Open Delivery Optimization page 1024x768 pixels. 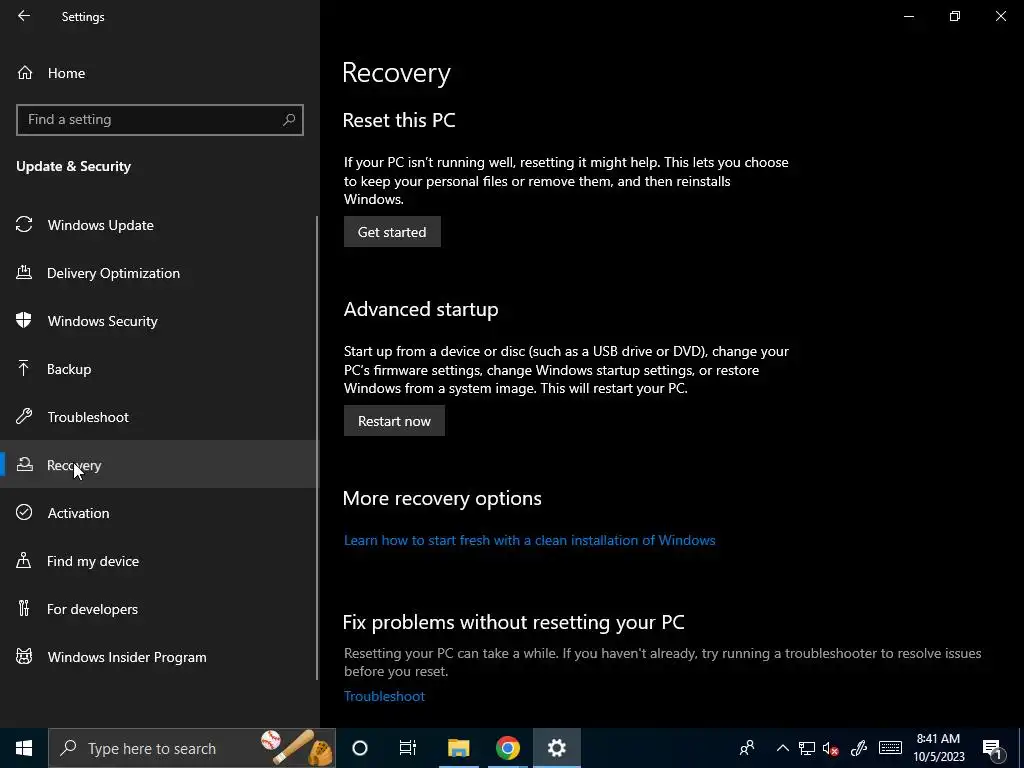point(113,273)
